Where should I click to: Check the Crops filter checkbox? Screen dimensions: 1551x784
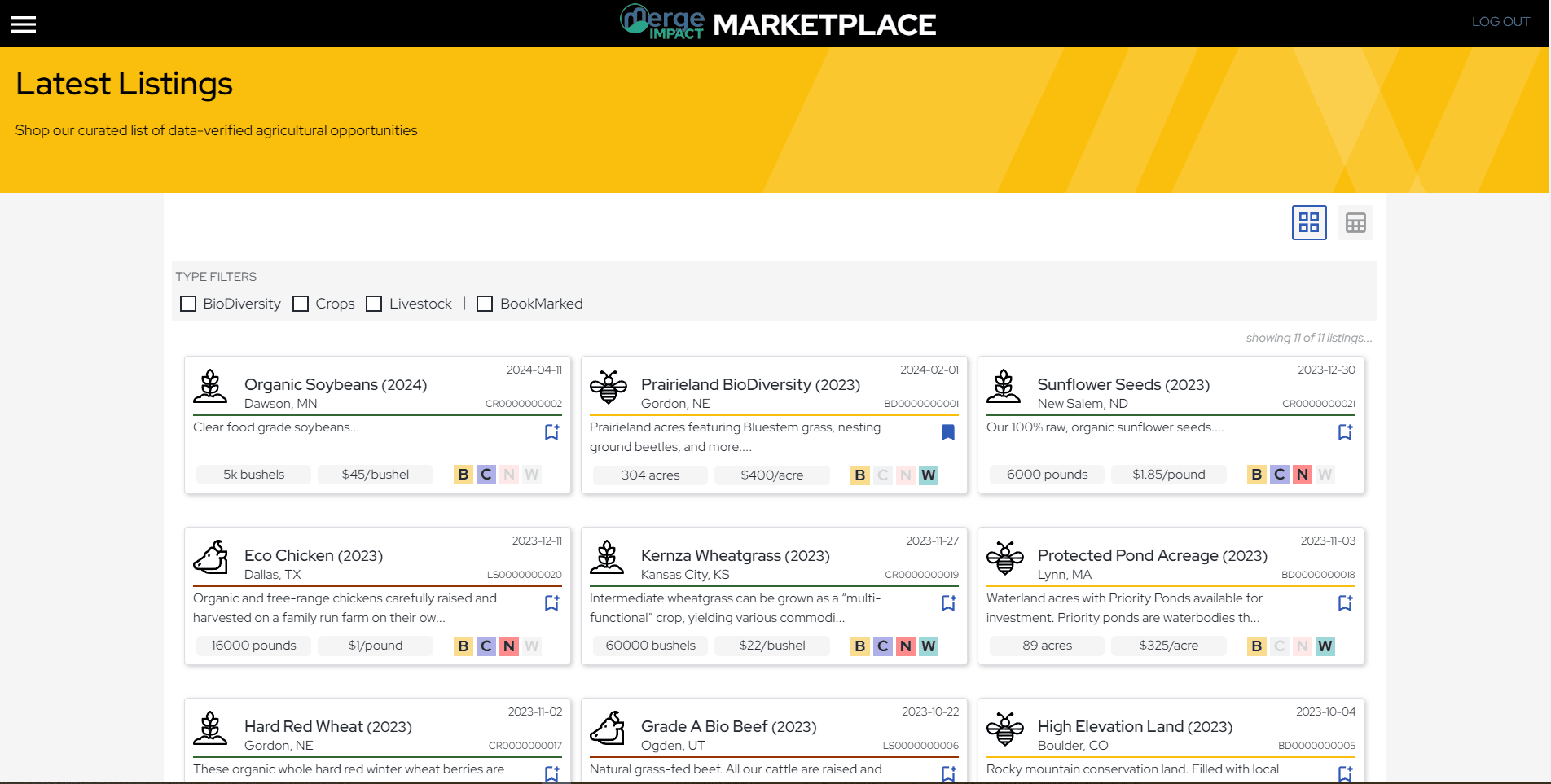(x=301, y=304)
